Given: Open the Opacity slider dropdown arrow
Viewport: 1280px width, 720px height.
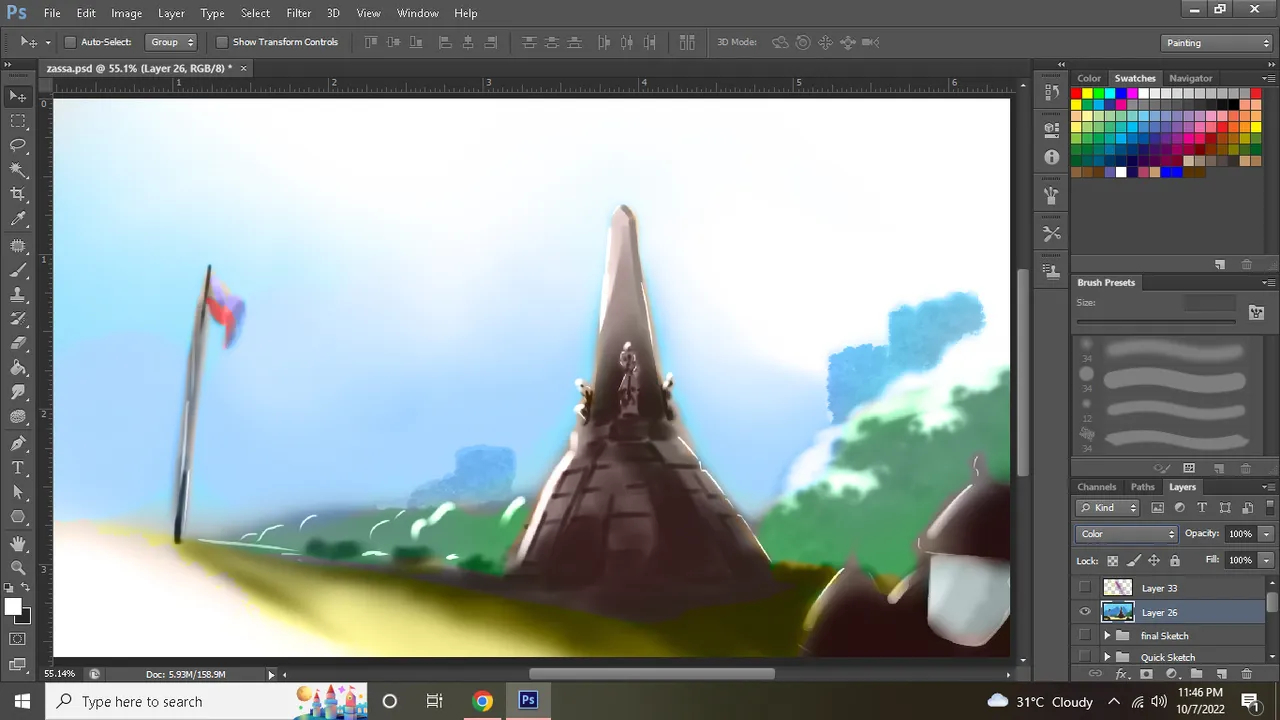Looking at the screenshot, I should [x=1267, y=534].
